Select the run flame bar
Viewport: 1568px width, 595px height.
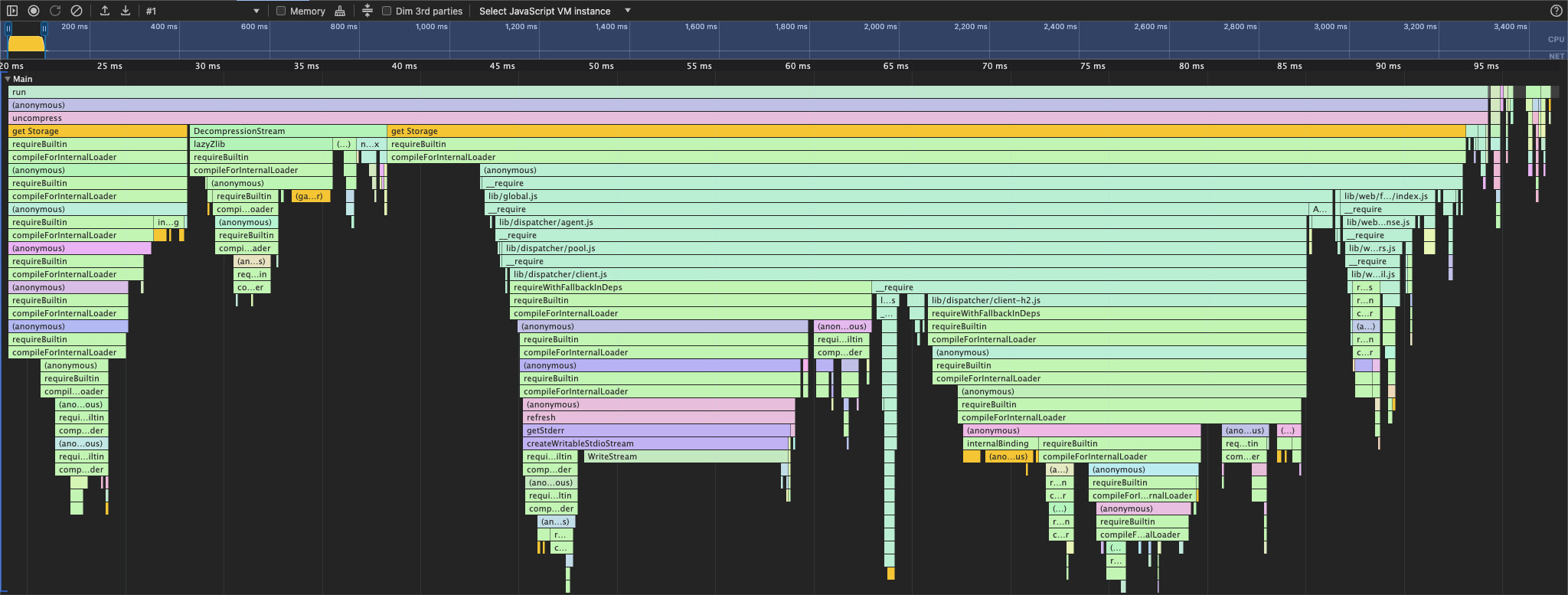[748, 92]
